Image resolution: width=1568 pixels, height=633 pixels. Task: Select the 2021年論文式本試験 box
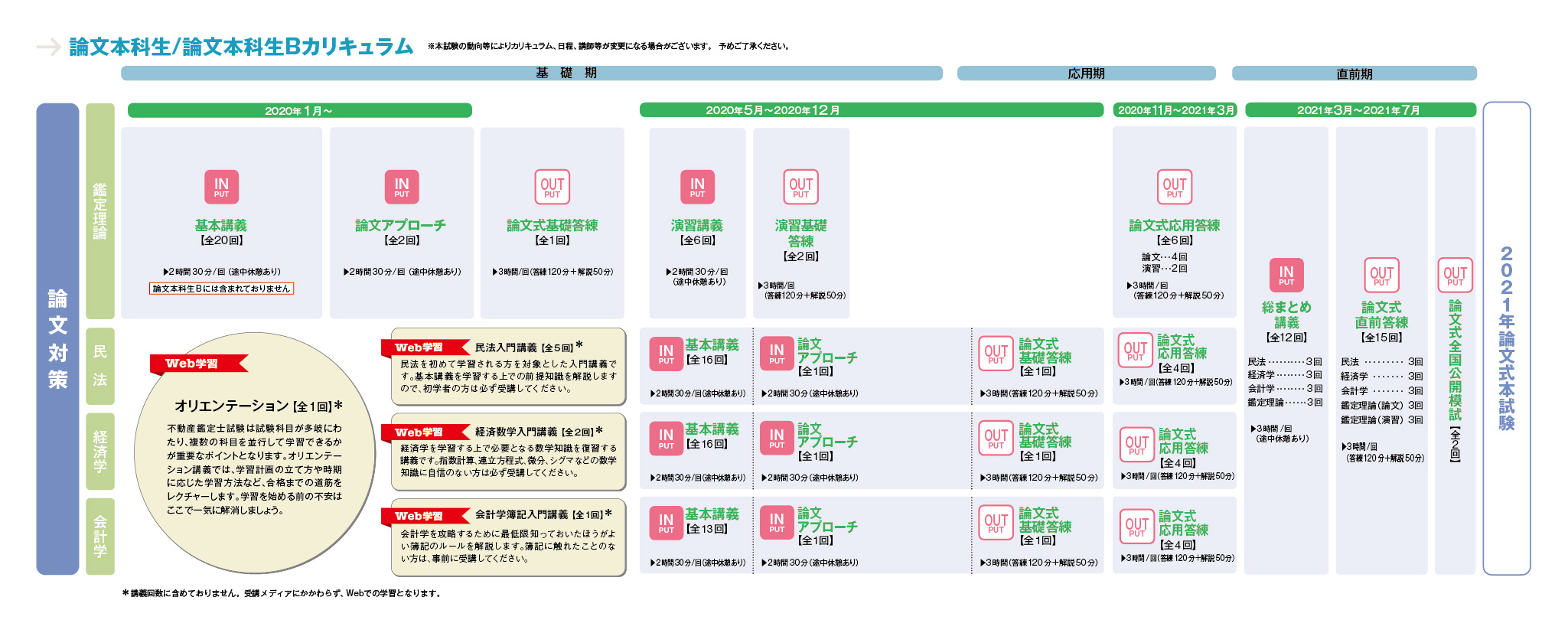1506,338
